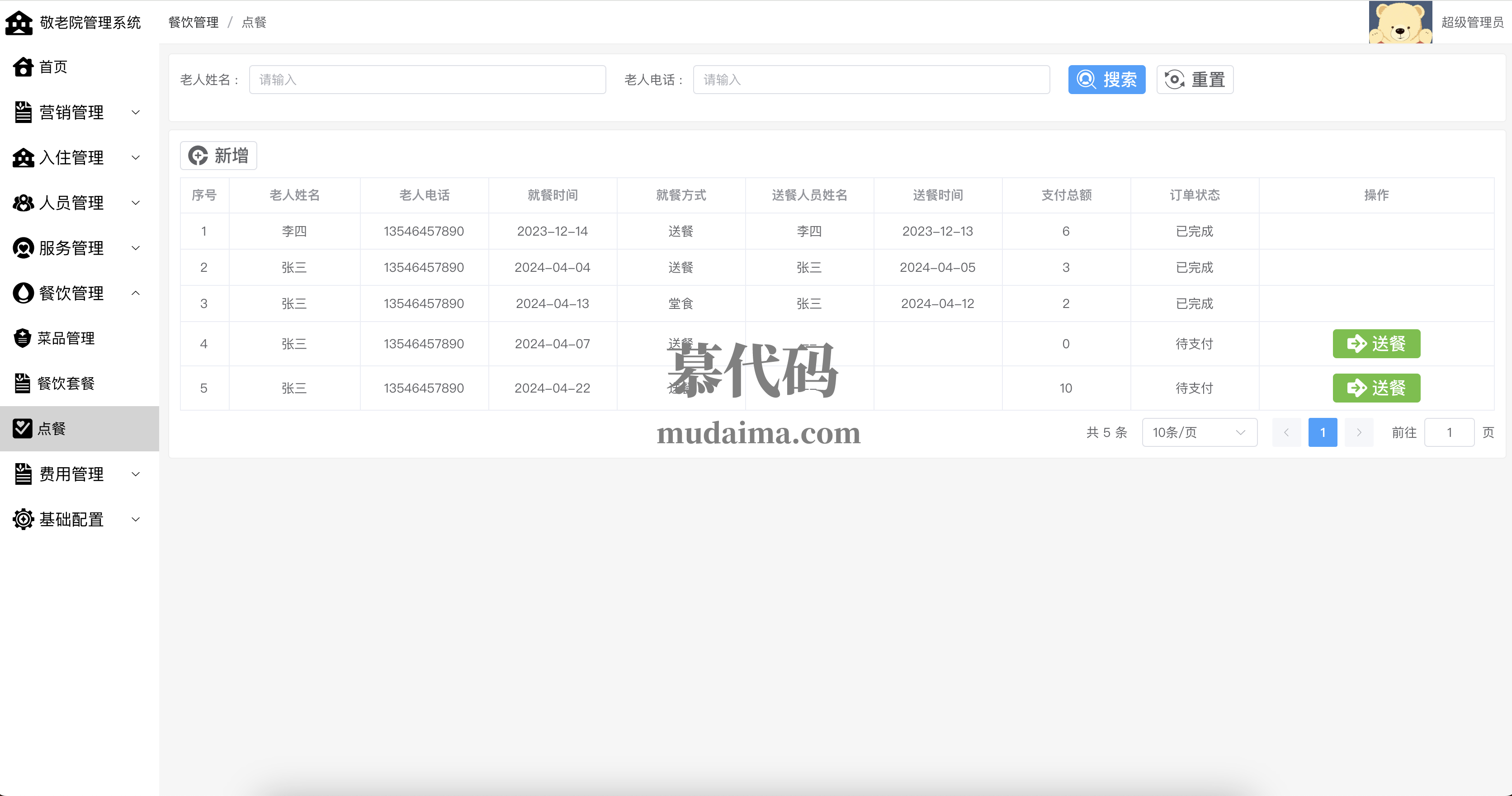Click 新增 to add an order
The height and width of the screenshot is (796, 1512).
(218, 156)
